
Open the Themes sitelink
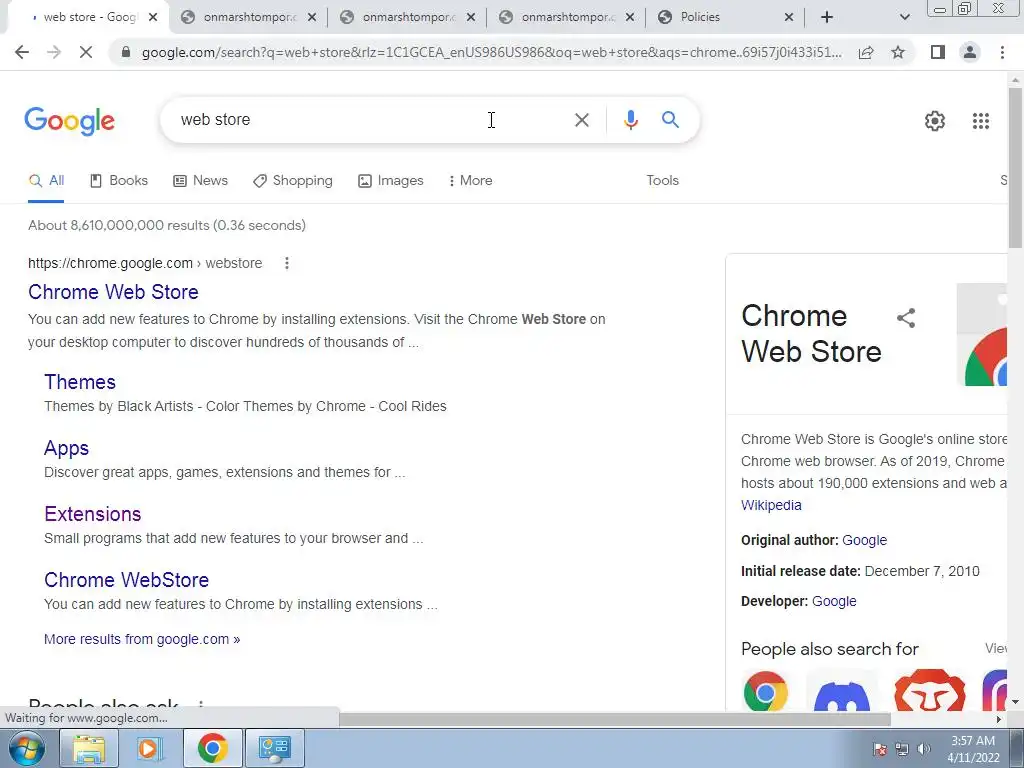point(80,382)
